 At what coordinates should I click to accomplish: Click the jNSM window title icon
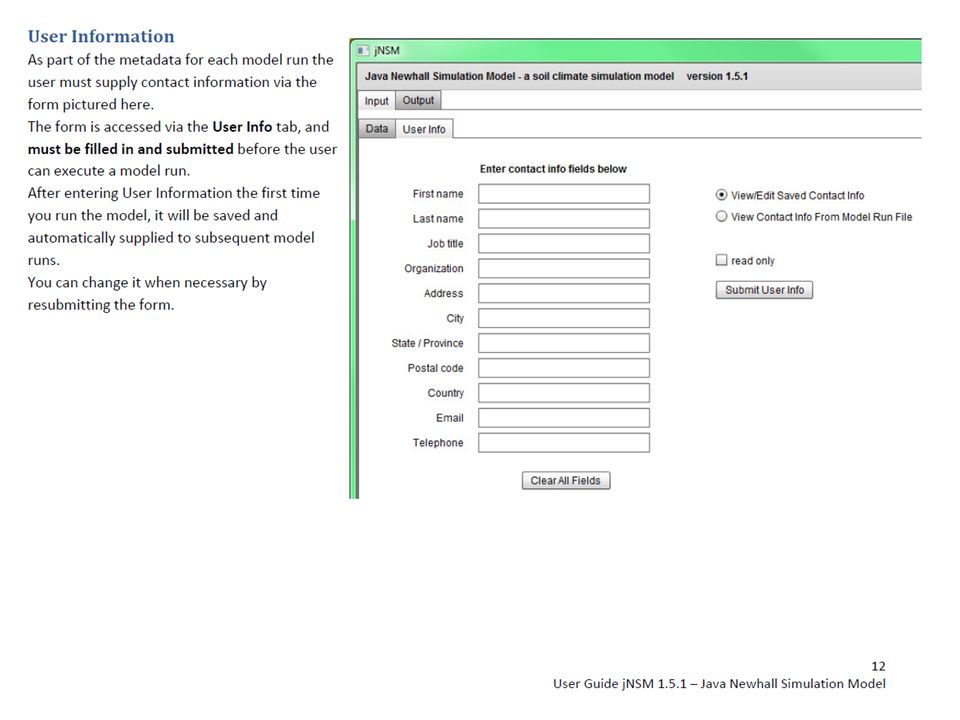(363, 50)
